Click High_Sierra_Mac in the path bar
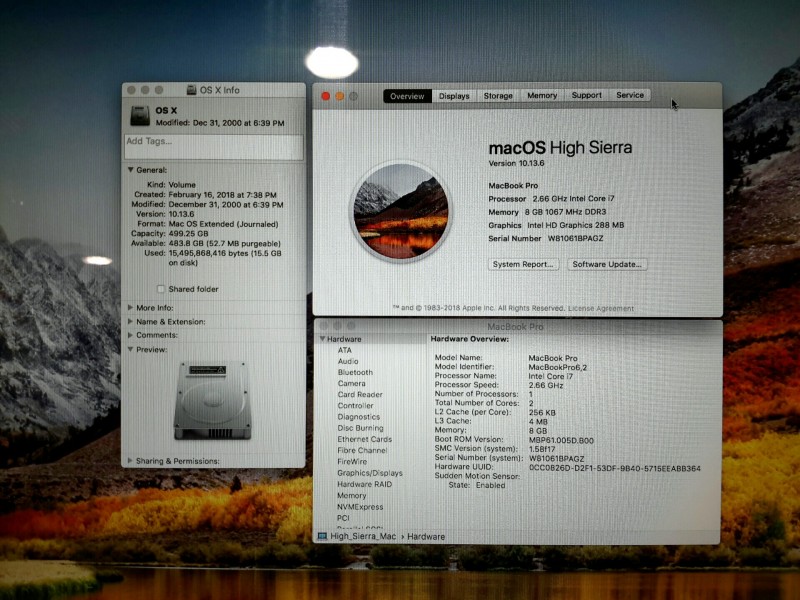 [x=362, y=536]
